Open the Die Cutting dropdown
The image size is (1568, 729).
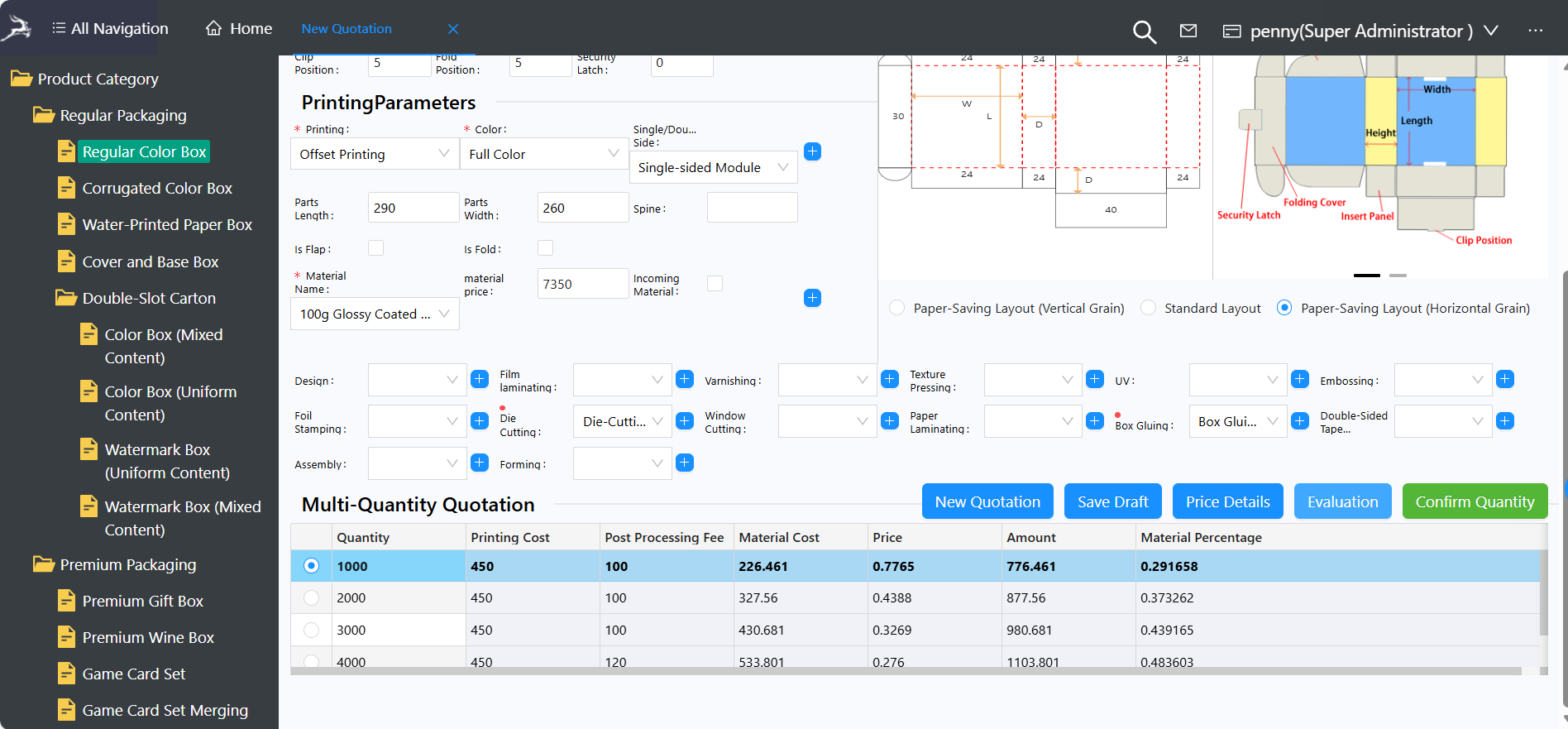coord(622,421)
